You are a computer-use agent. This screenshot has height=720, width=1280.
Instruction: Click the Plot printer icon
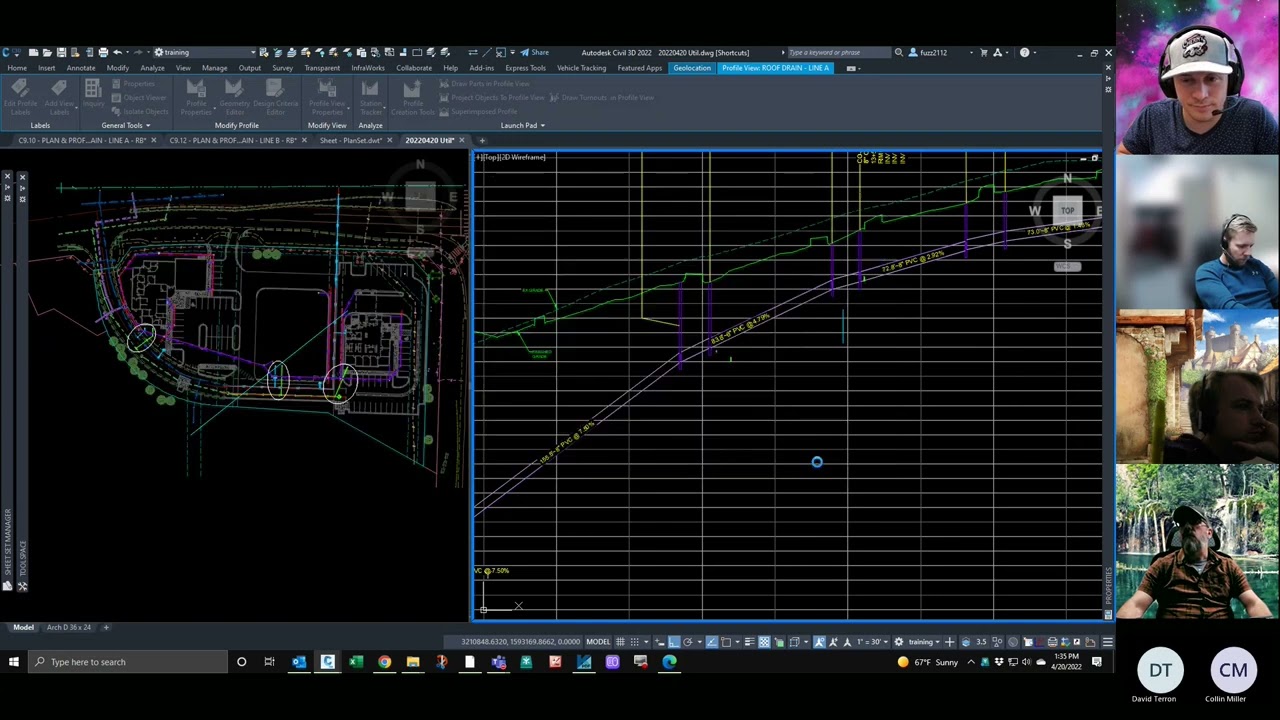pyautogui.click(x=103, y=52)
